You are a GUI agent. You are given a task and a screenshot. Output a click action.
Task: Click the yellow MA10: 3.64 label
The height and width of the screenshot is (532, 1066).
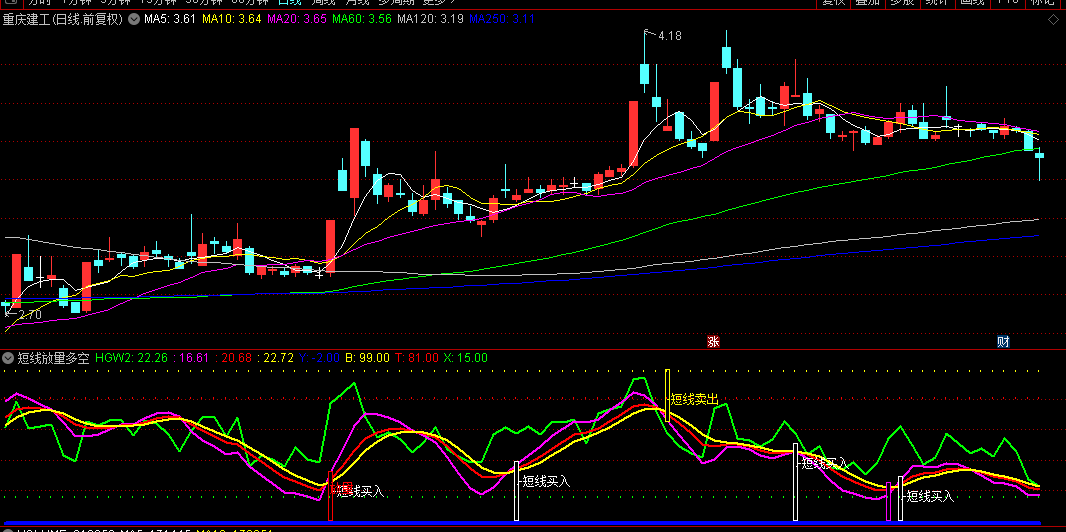pyautogui.click(x=232, y=20)
